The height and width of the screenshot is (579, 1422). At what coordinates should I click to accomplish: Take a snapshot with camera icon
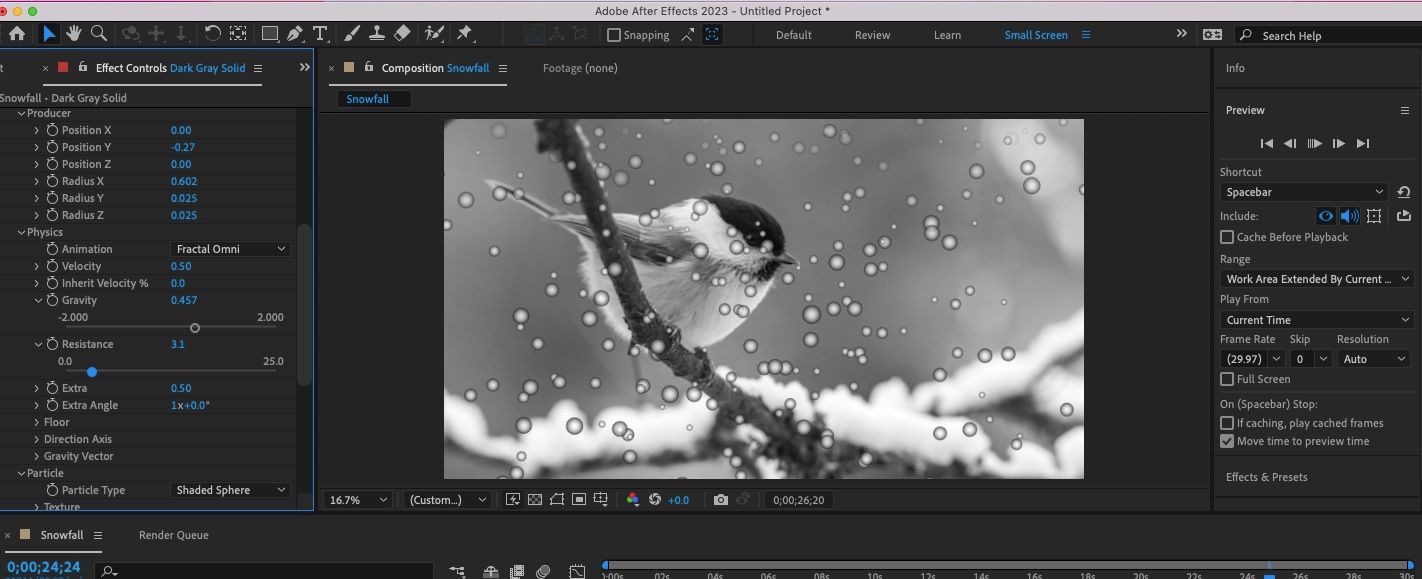pos(721,500)
